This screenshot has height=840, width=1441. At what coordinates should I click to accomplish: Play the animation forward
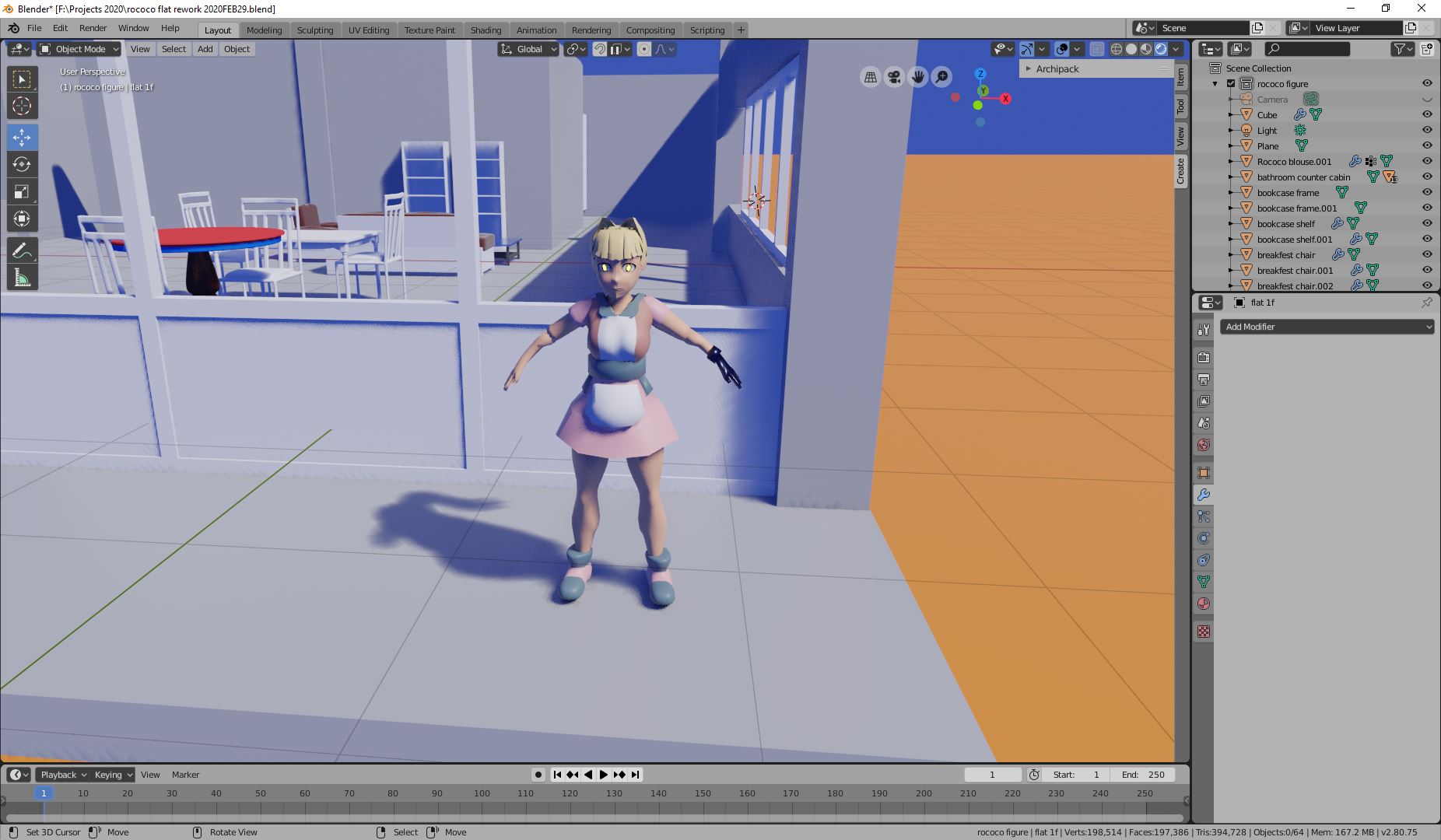(603, 775)
